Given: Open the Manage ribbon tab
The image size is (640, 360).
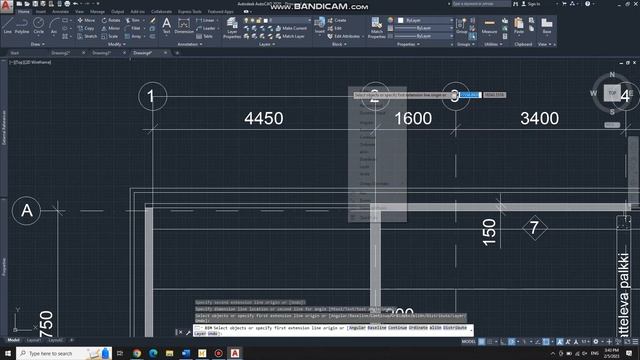Looking at the screenshot, I should 97,11.
